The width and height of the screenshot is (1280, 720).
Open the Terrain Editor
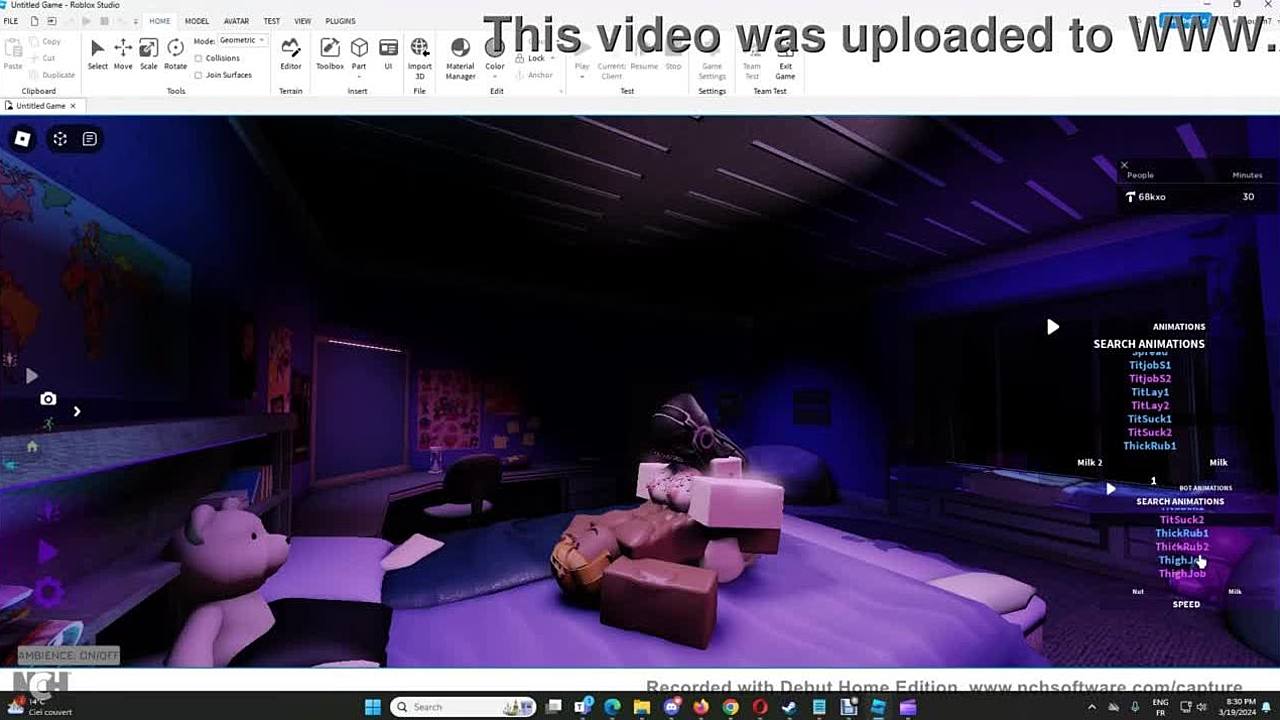point(290,53)
